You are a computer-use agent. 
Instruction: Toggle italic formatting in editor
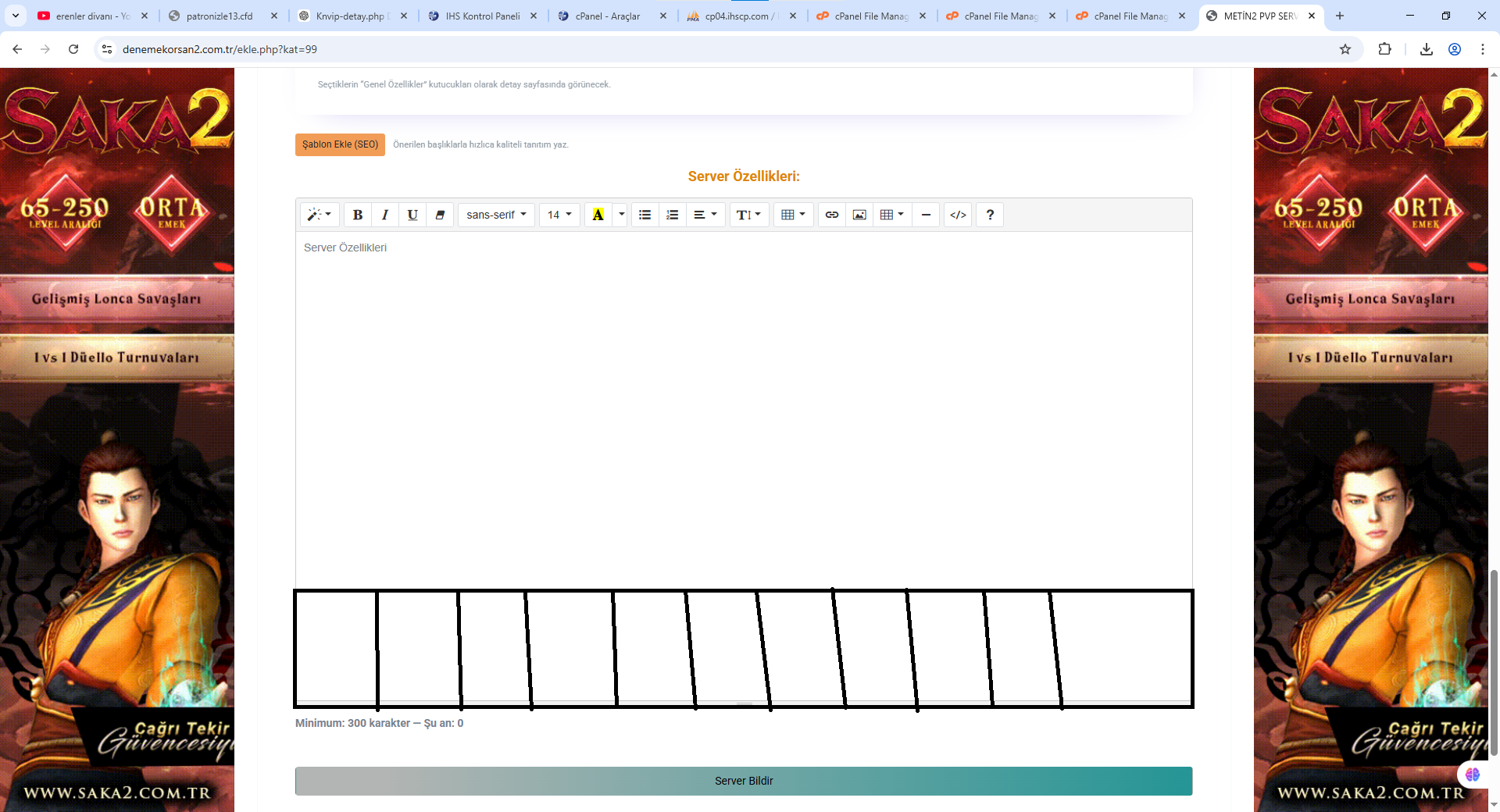coord(385,215)
